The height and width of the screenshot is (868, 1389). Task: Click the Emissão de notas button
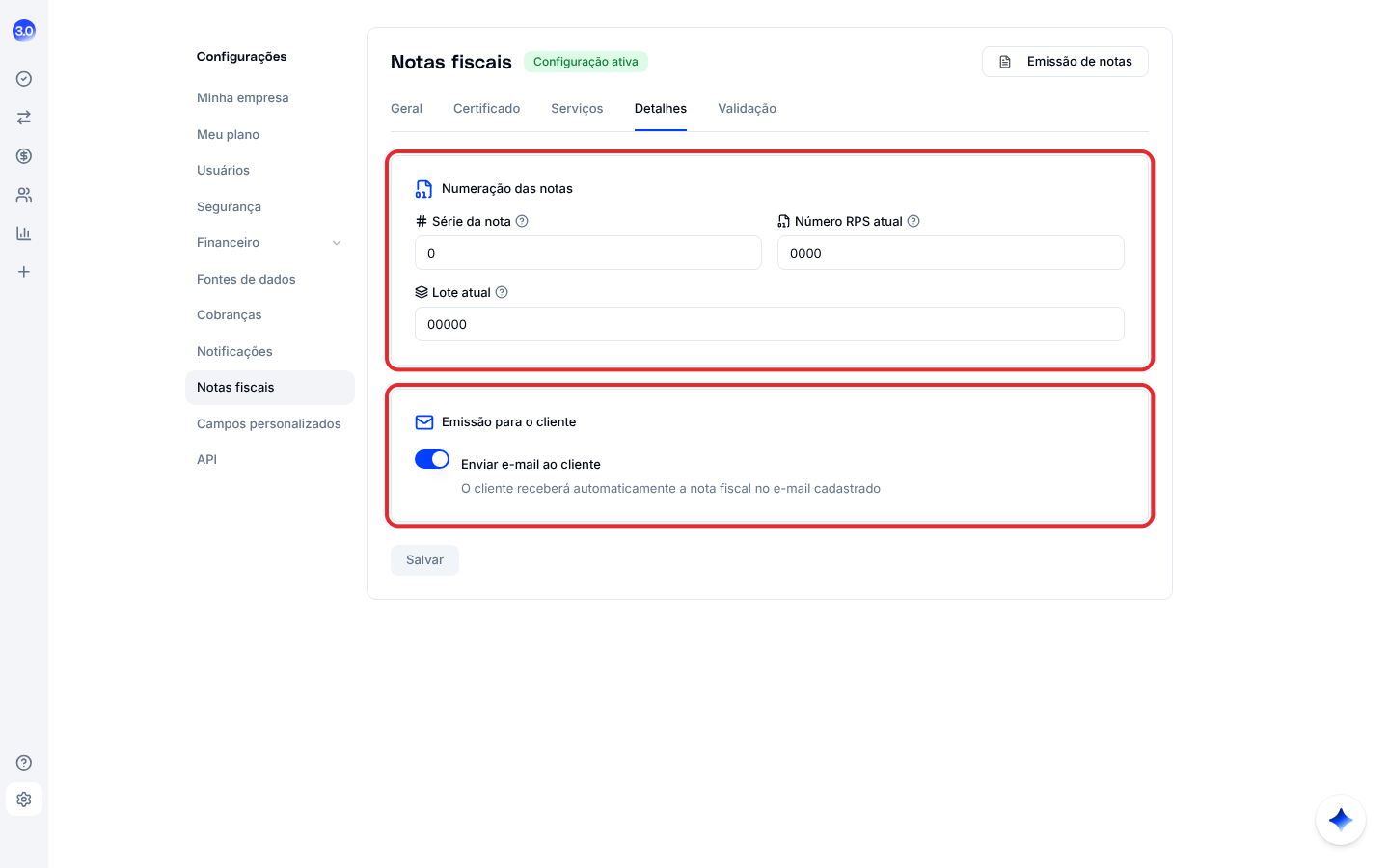pos(1065,62)
